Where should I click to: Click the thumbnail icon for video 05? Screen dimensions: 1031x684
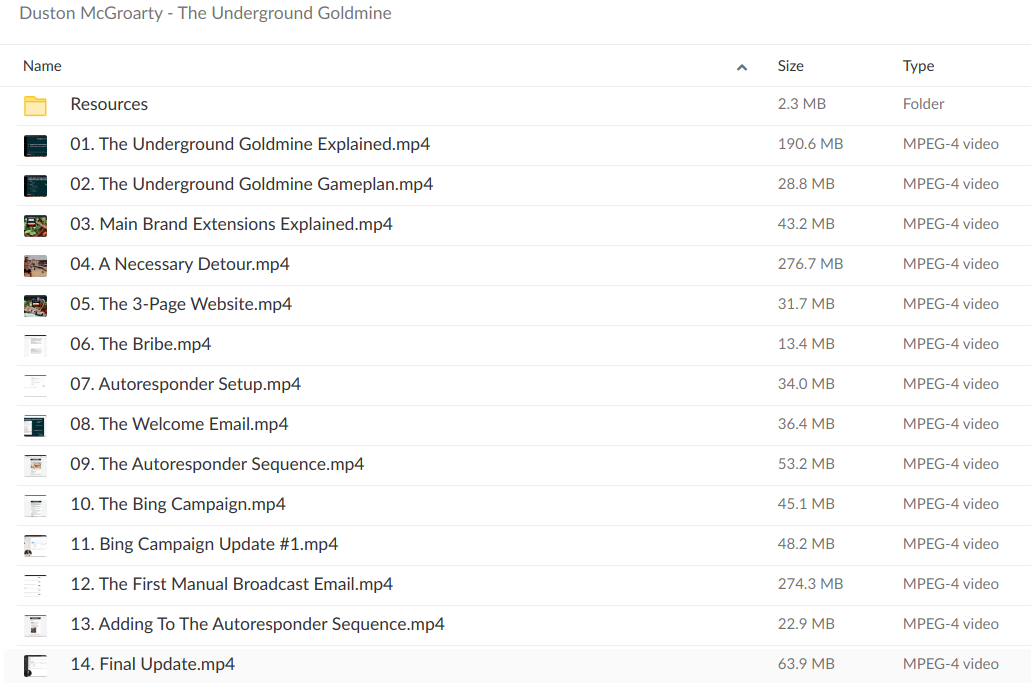tap(36, 305)
